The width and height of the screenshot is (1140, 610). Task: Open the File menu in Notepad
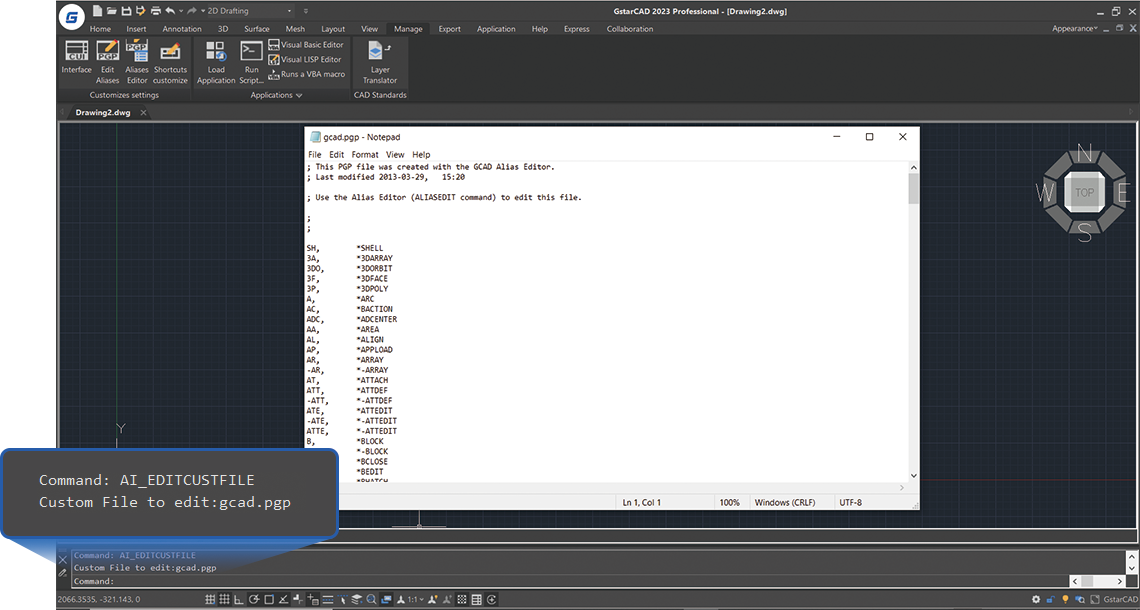(x=314, y=154)
